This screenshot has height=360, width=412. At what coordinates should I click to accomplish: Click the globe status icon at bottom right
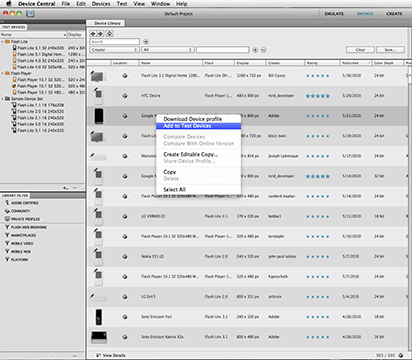click(x=401, y=355)
